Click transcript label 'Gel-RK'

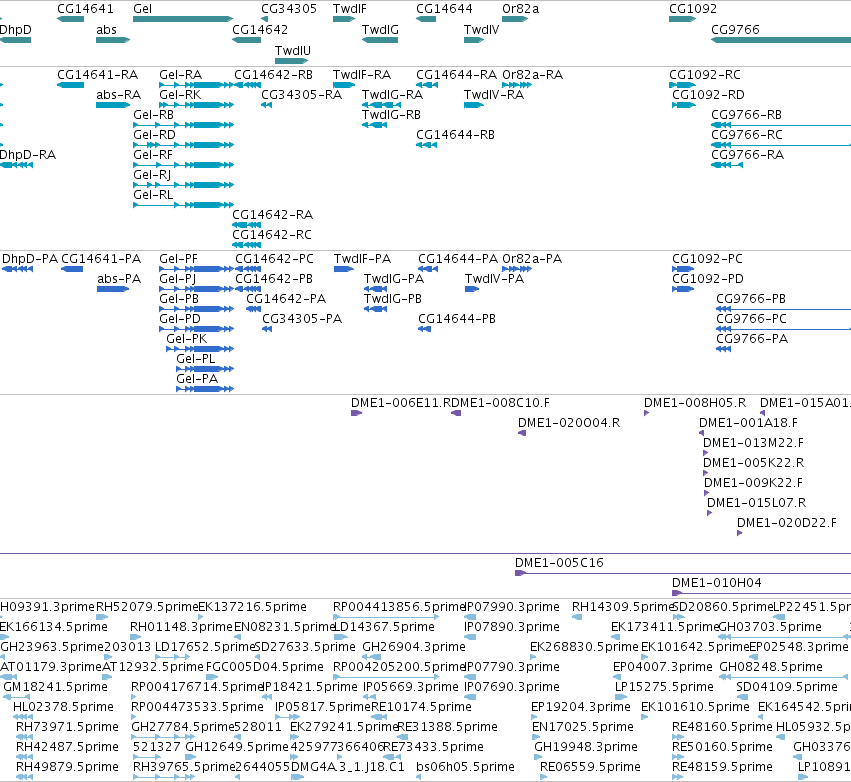pyautogui.click(x=180, y=95)
